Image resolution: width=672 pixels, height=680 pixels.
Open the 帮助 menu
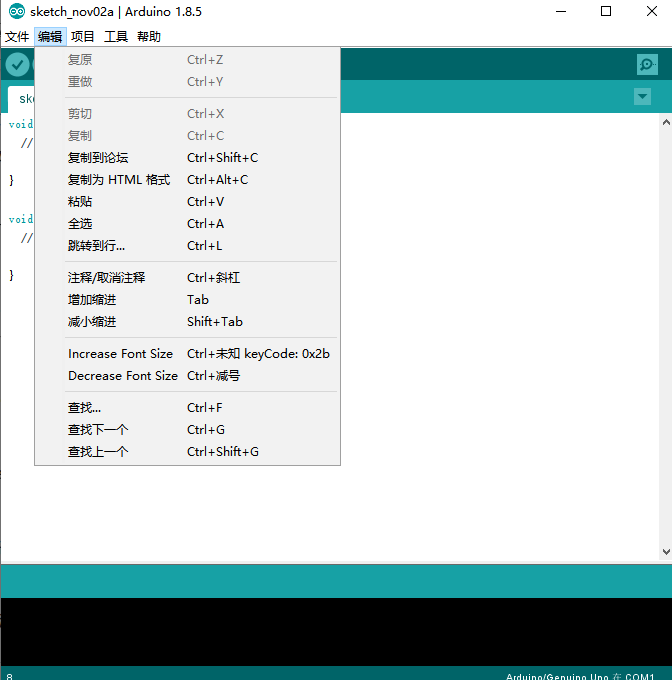coord(149,37)
